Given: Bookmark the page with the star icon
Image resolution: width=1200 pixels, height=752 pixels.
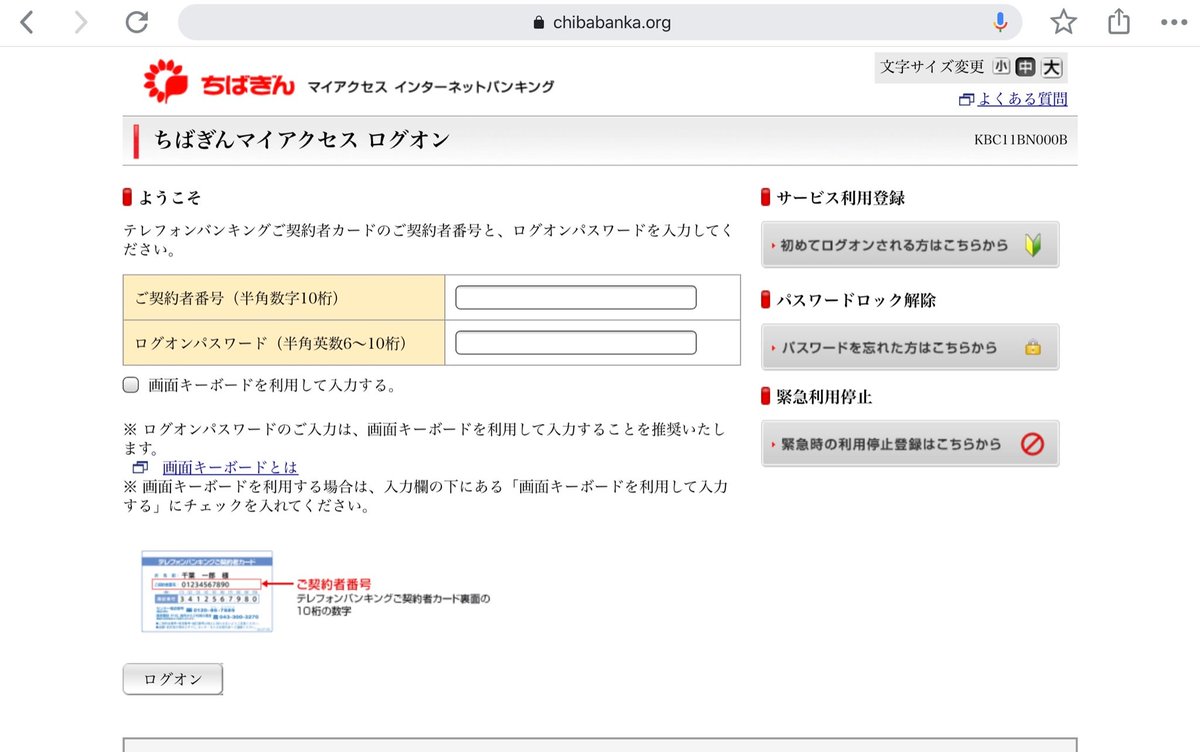Looking at the screenshot, I should click(1063, 22).
